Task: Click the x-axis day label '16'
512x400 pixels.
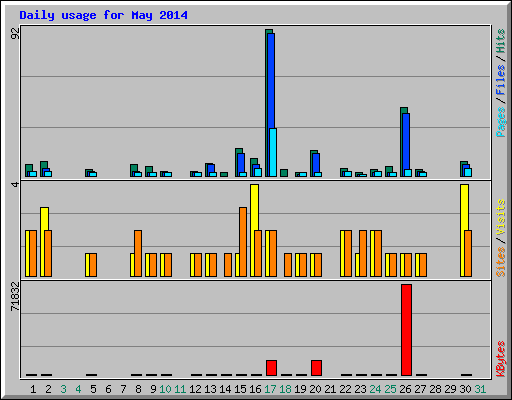Action: 255,389
